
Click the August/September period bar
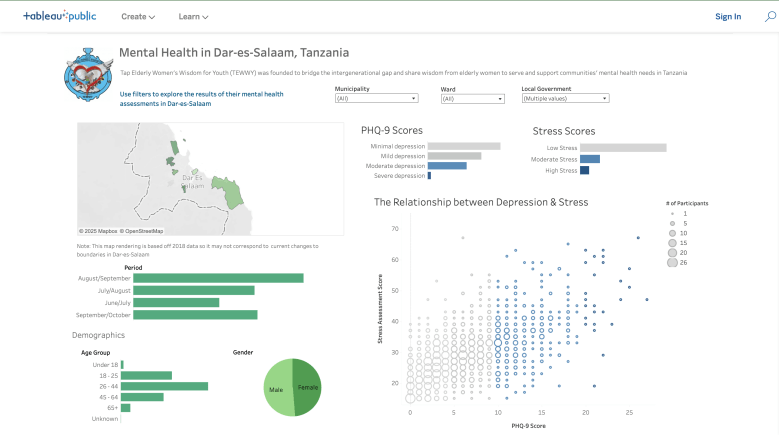pyautogui.click(x=218, y=277)
